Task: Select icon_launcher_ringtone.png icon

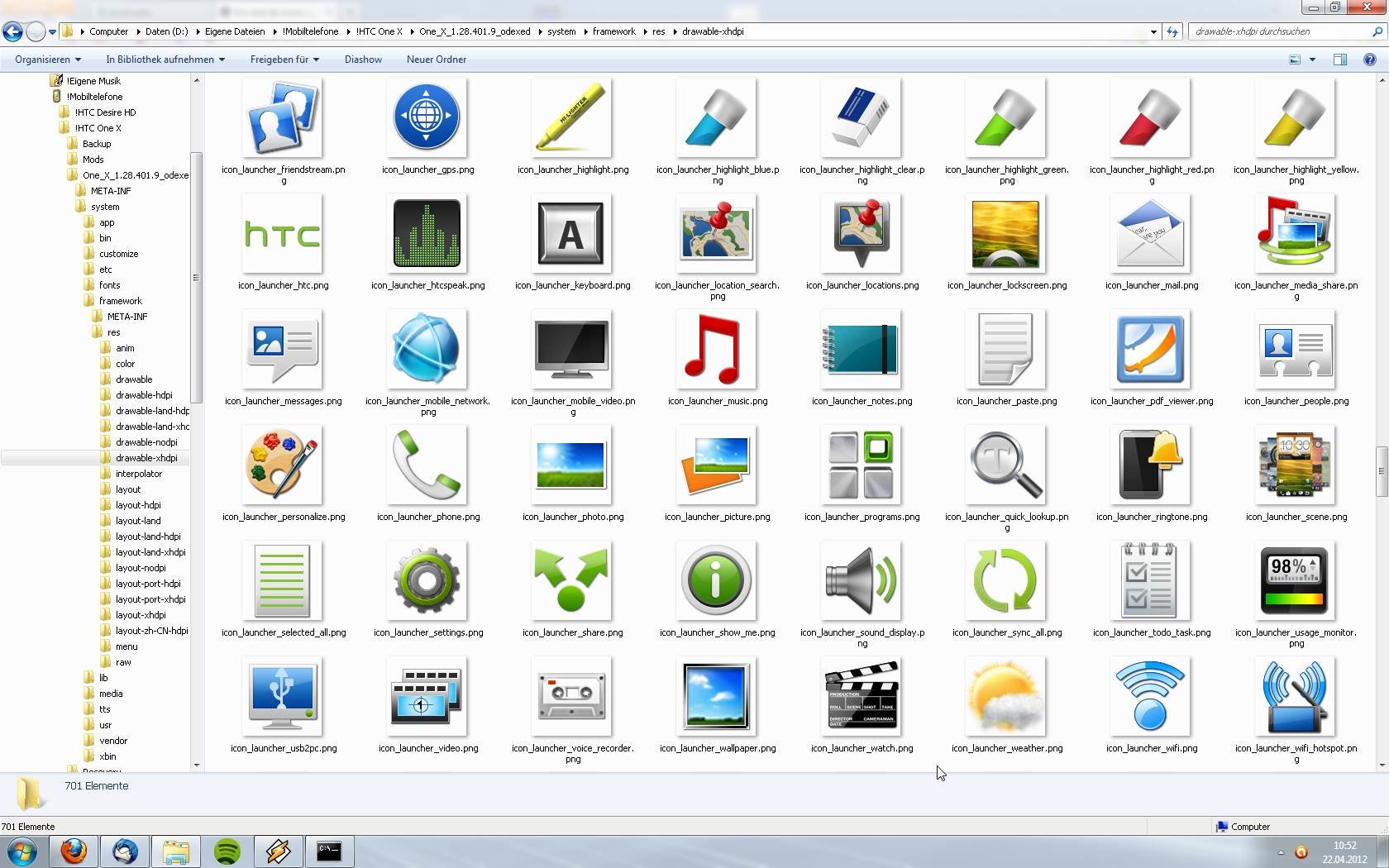Action: click(x=1150, y=465)
